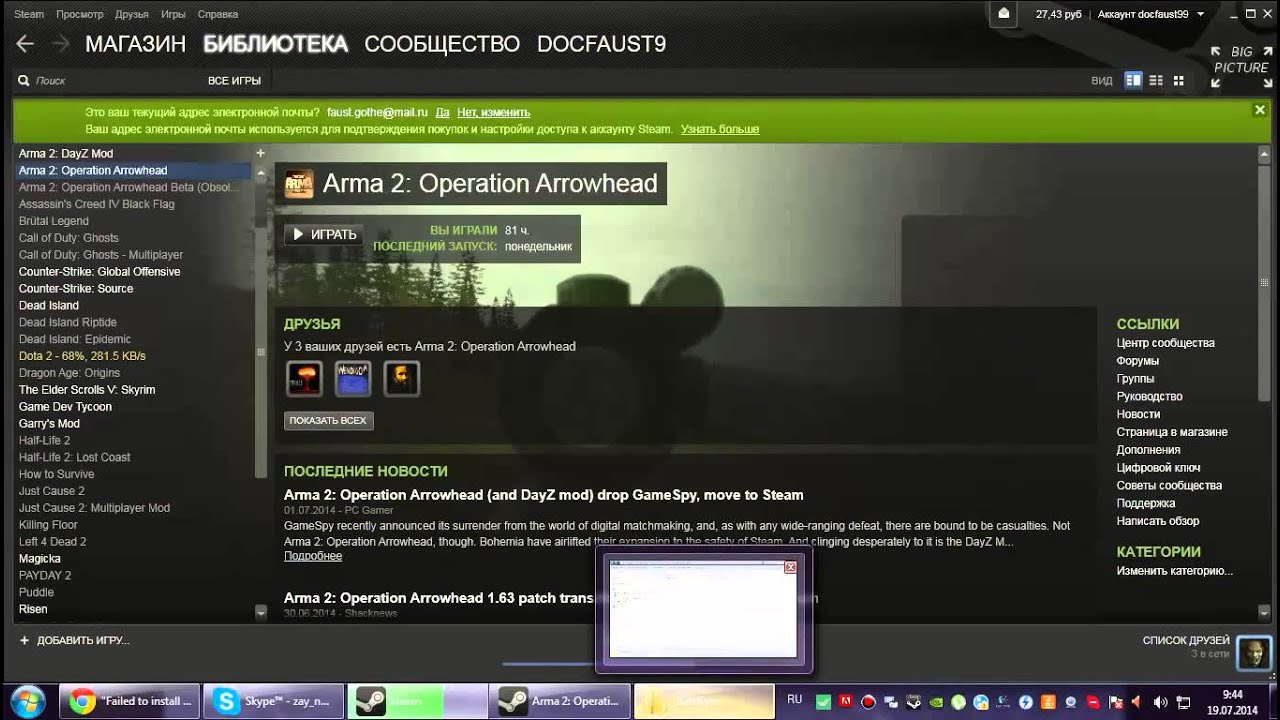Open the system volume speaker icon
This screenshot has width=1280, height=720.
(1160, 702)
